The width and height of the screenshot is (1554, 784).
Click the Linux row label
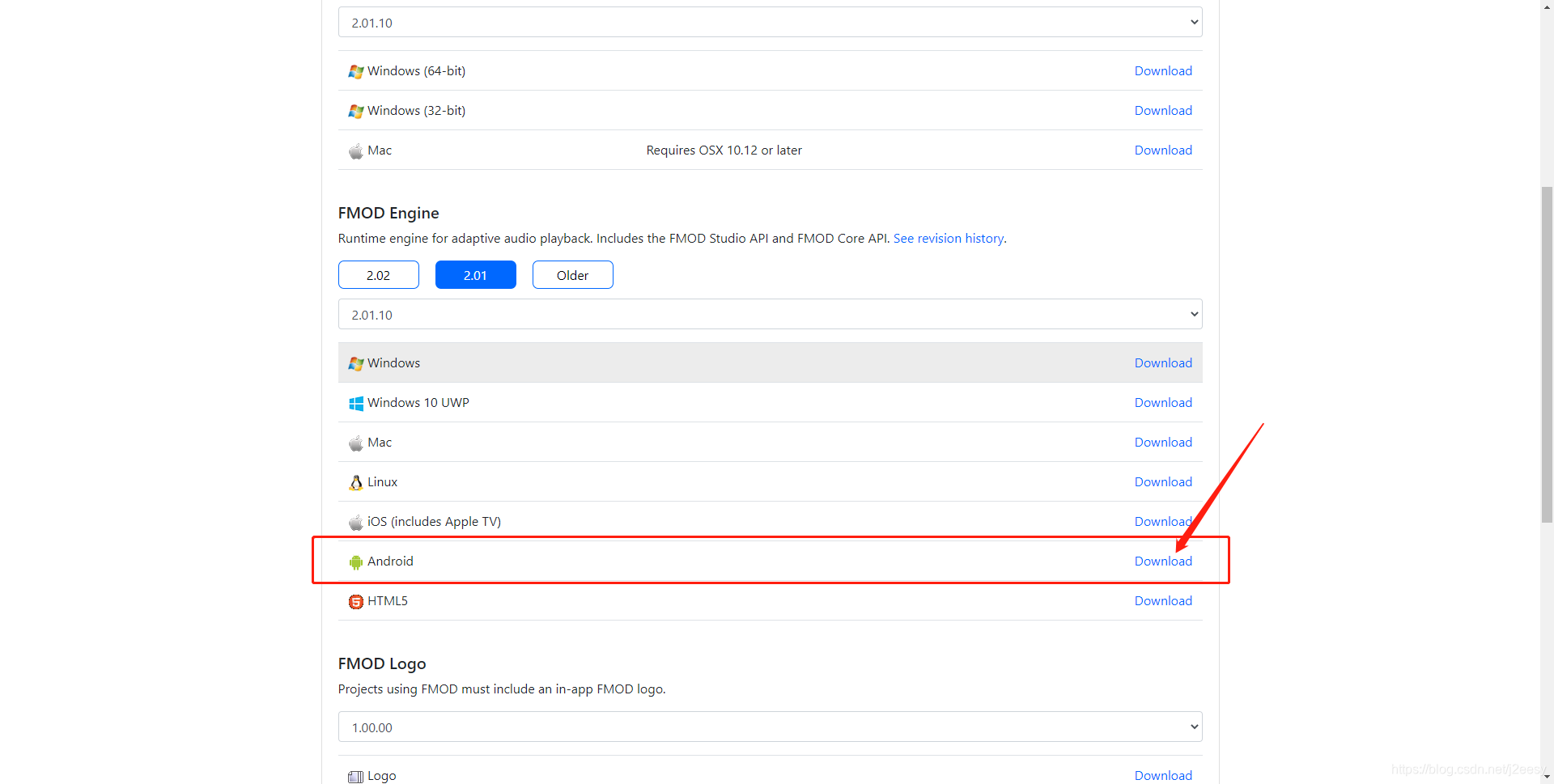382,482
